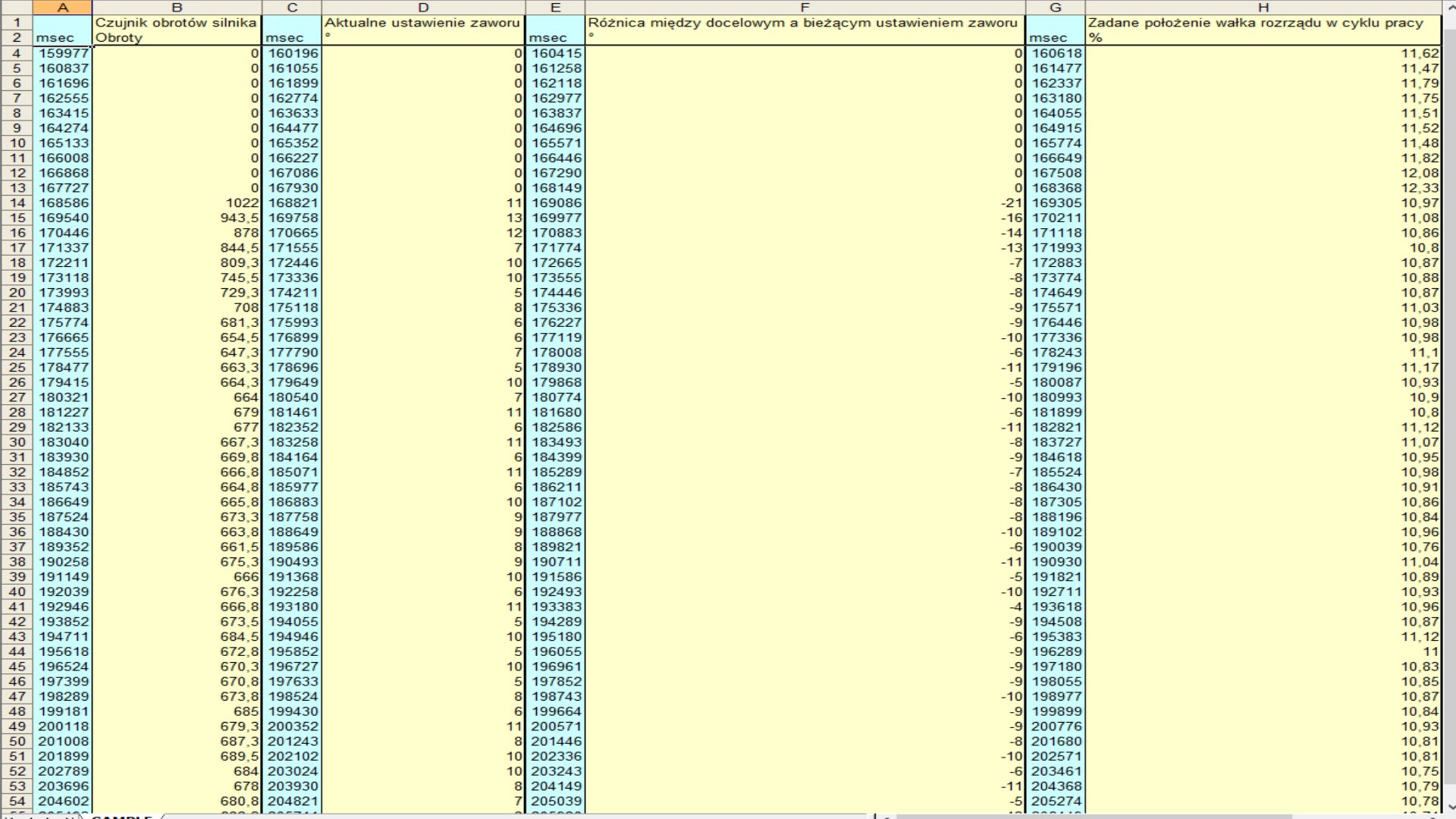This screenshot has width=1456, height=819.
Task: Select 'Zadane położenie wałka rozrządu' cell
Action: tap(1263, 23)
